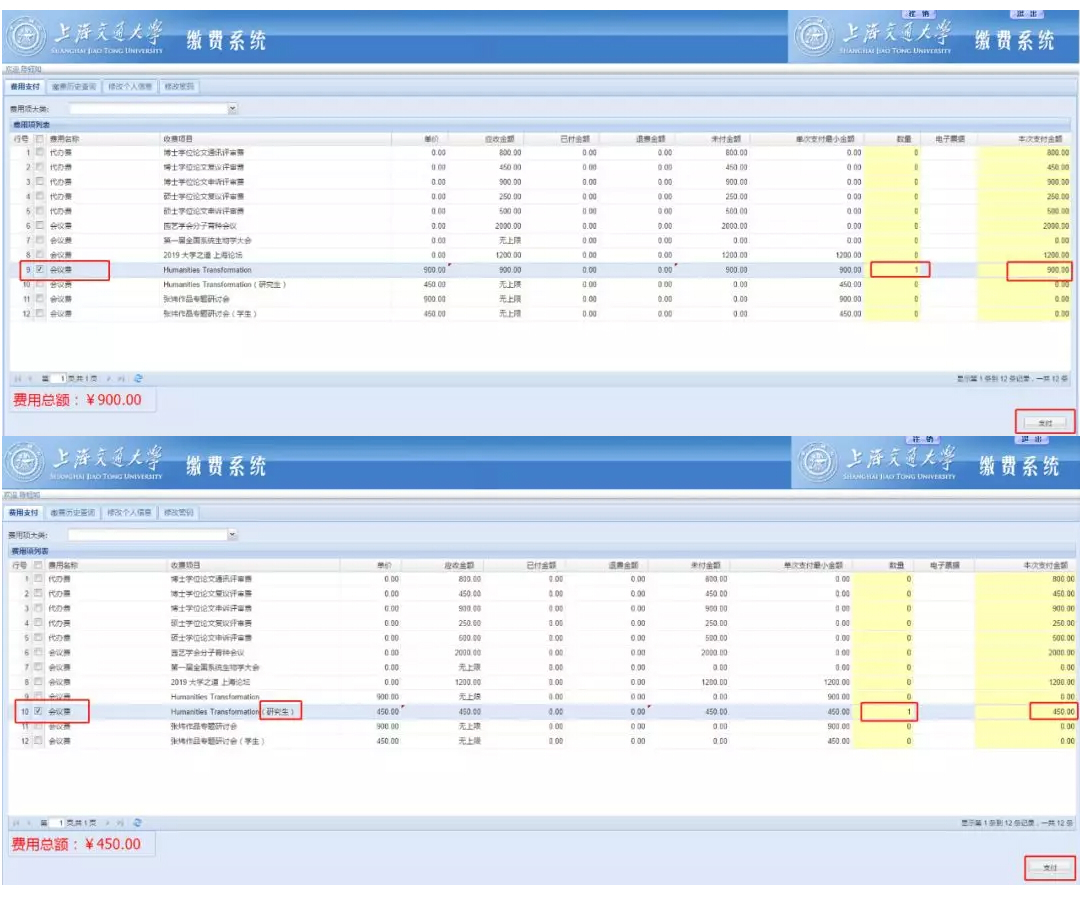Click the refresh icon in the upper panel's pager
1080x900 pixels.
138,378
